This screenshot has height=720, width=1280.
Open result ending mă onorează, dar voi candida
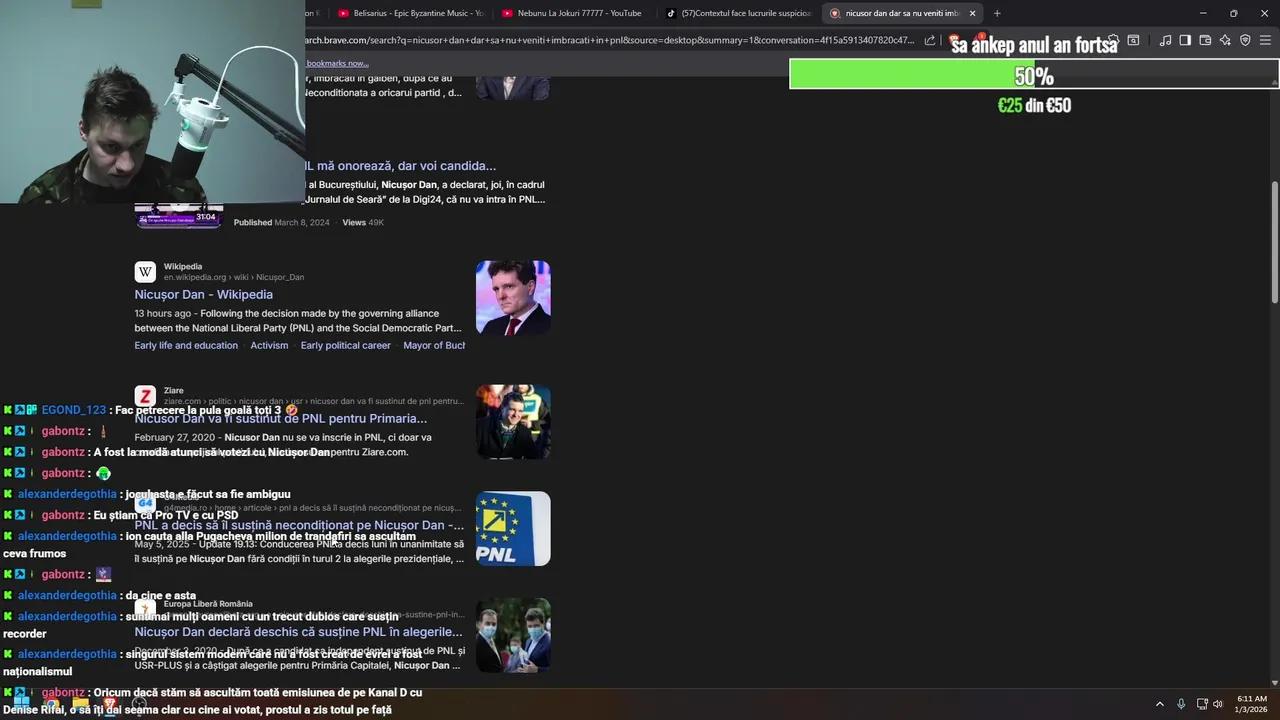400,166
